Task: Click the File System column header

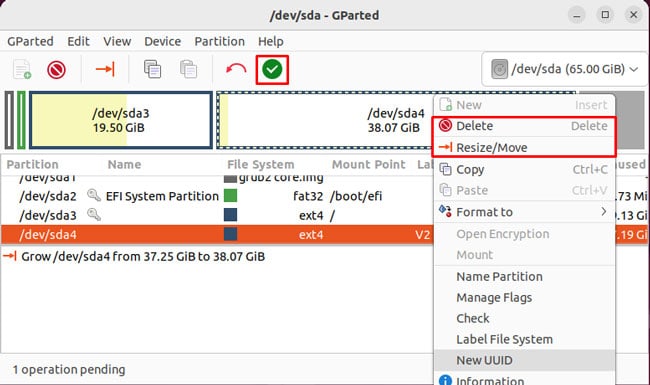Action: point(261,165)
